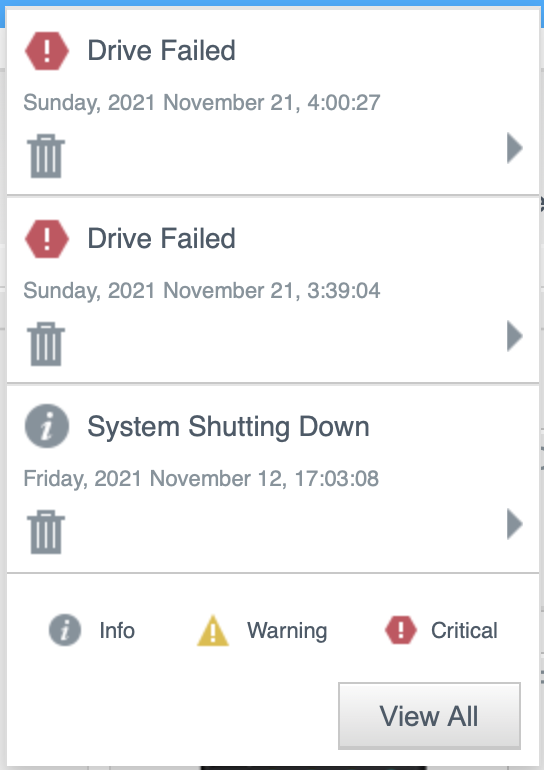Click the red critical icon on 4:00:27 alert
Screen dimensions: 544x770
tap(47, 51)
